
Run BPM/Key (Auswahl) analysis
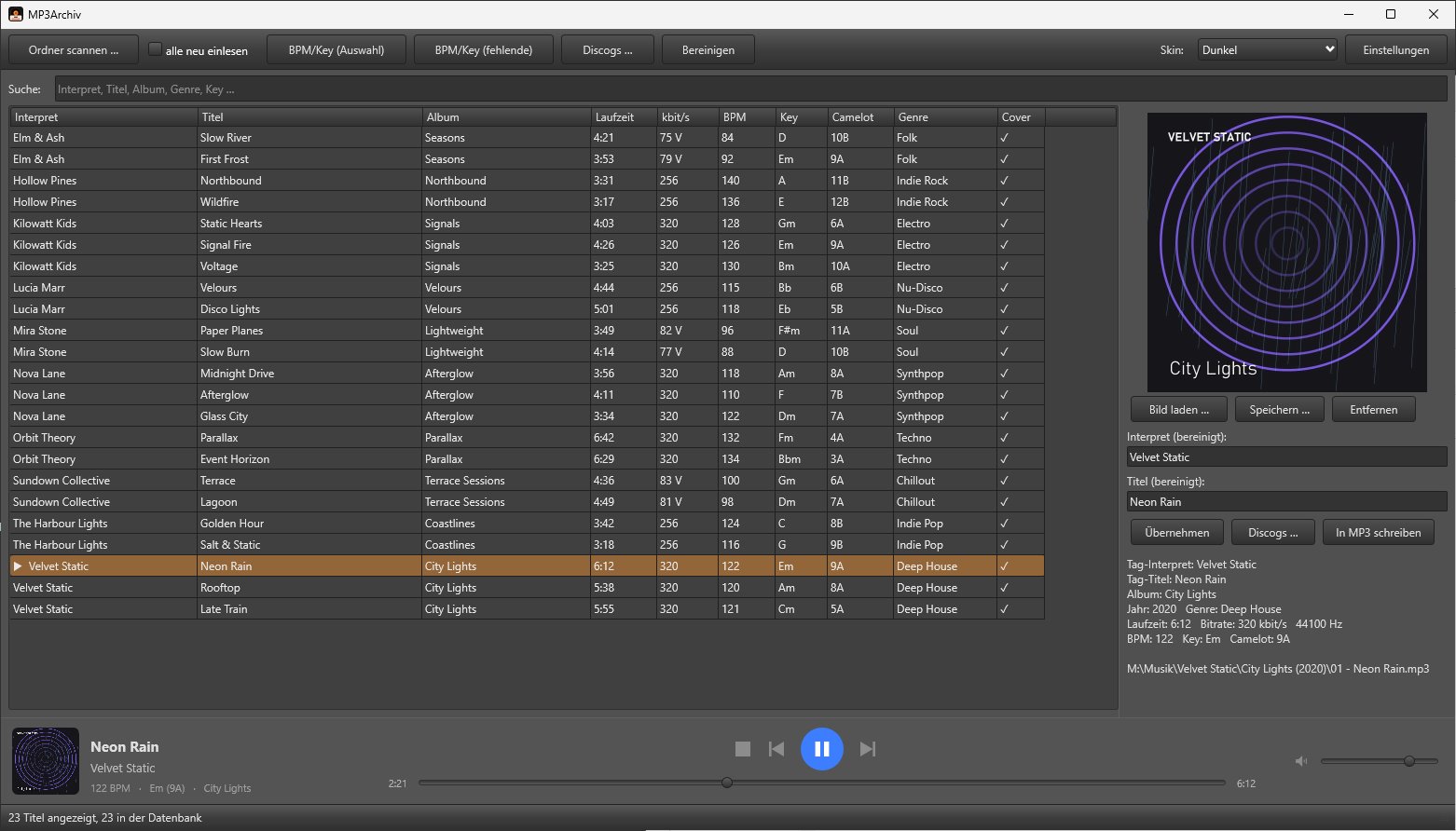coord(337,50)
